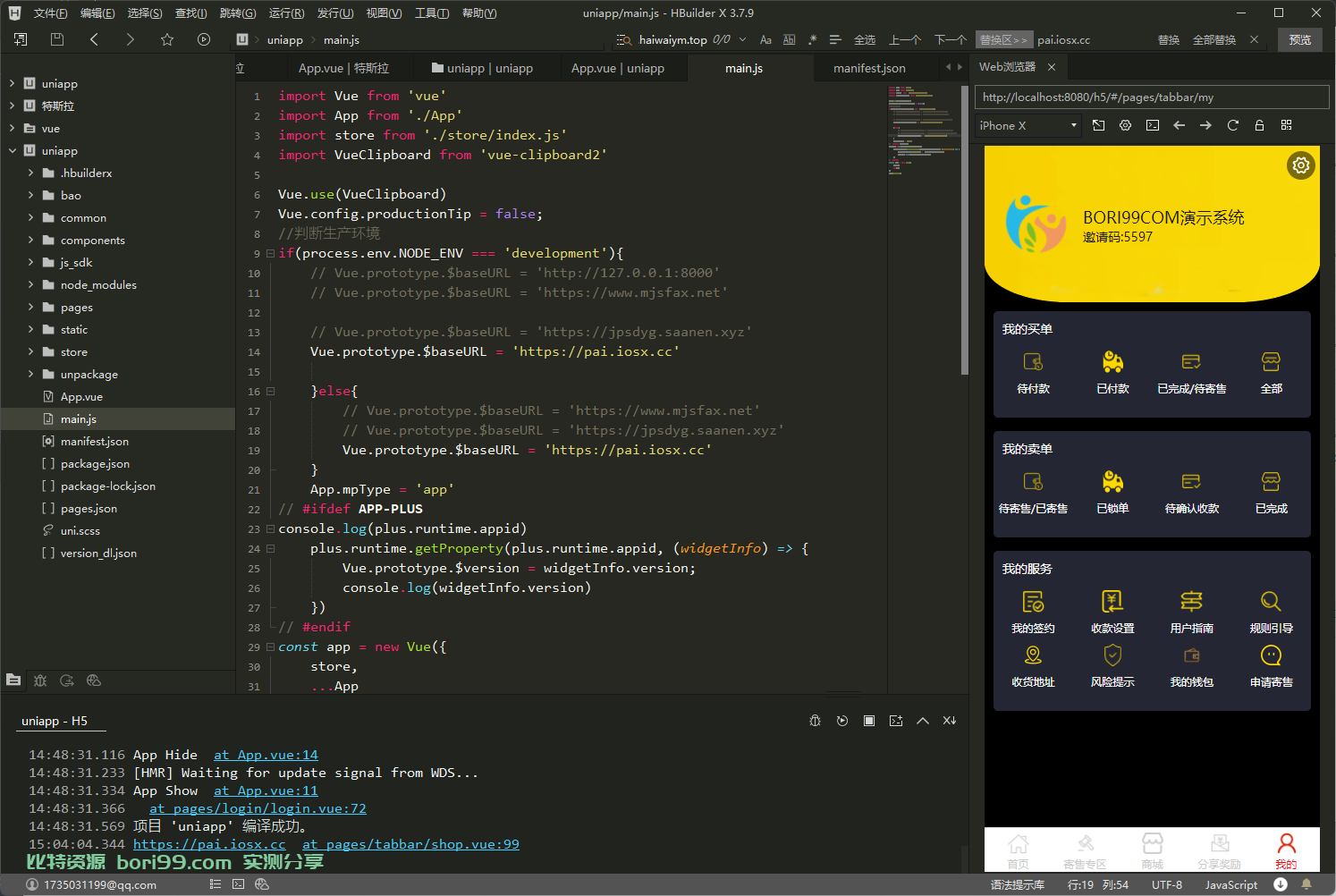Click the debug bug icon in console toolbar
1336x896 pixels.
pyautogui.click(x=815, y=721)
